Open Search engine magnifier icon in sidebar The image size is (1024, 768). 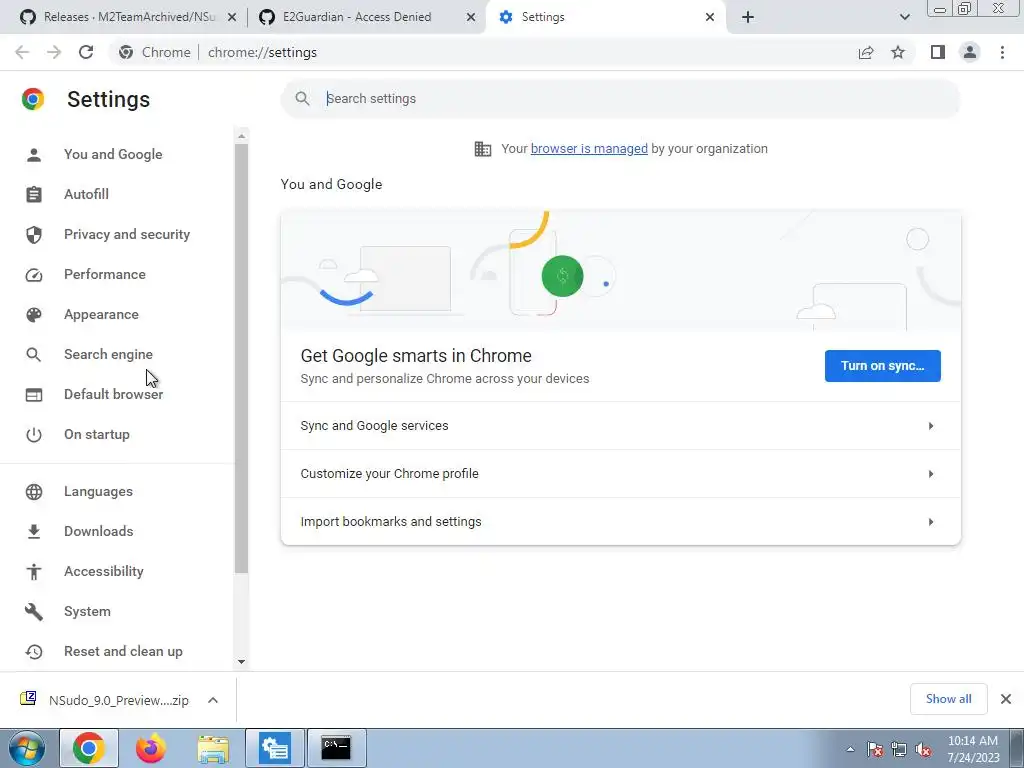tap(34, 355)
